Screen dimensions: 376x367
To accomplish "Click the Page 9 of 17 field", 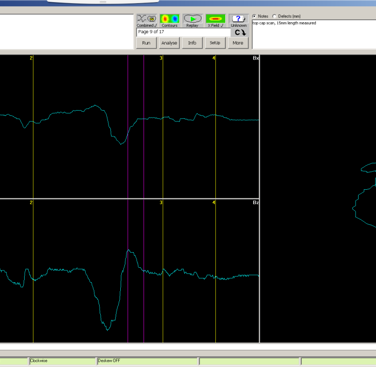I will (183, 32).
